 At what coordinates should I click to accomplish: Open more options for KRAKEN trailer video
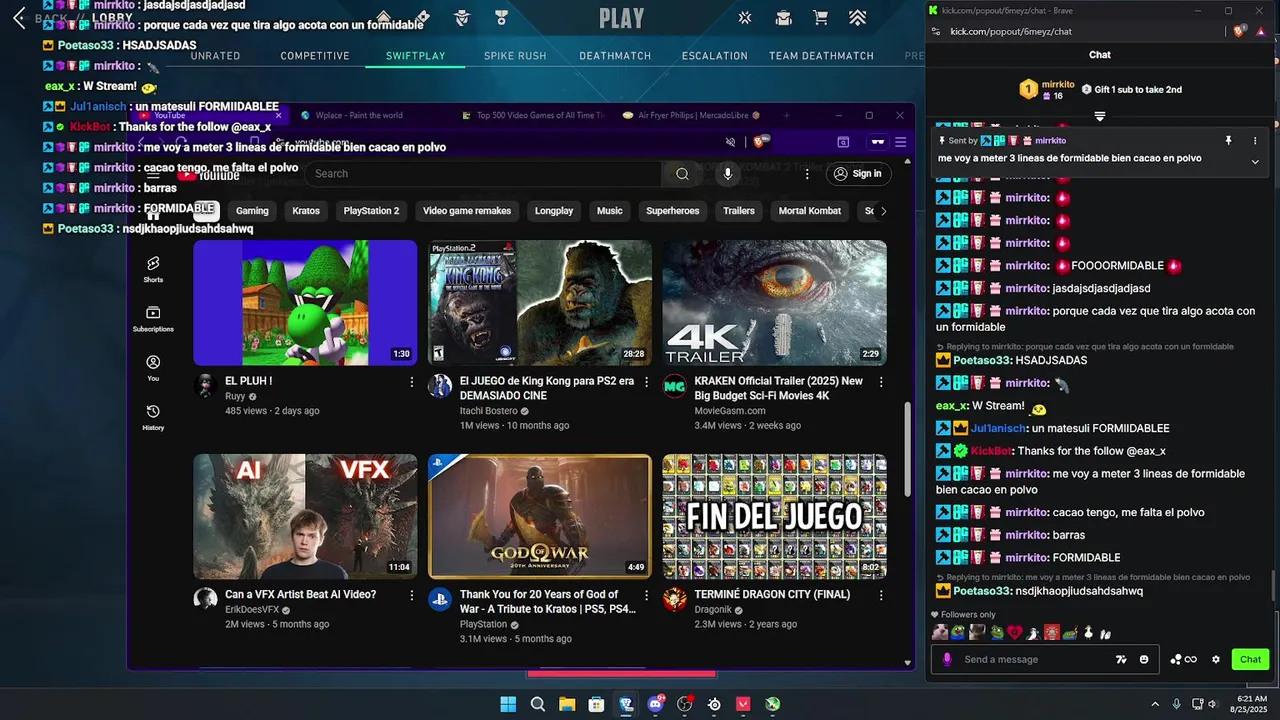881,382
